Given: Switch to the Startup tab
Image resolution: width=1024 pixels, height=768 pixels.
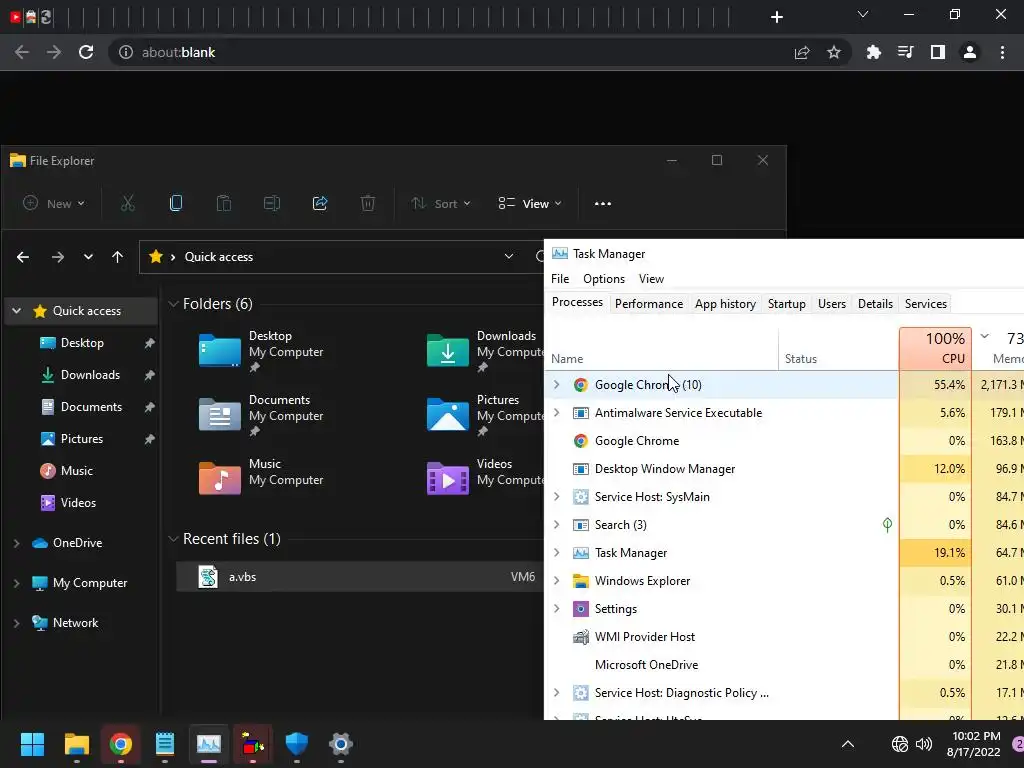Looking at the screenshot, I should coord(787,304).
